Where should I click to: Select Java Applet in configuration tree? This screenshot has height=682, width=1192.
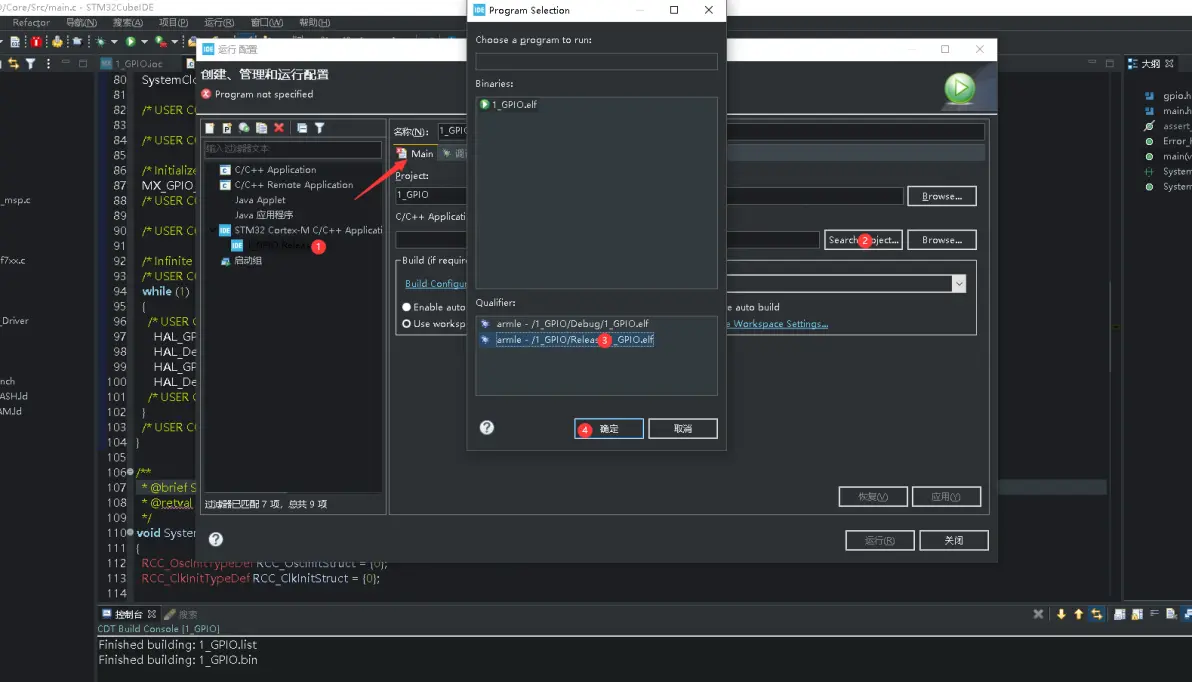click(260, 200)
